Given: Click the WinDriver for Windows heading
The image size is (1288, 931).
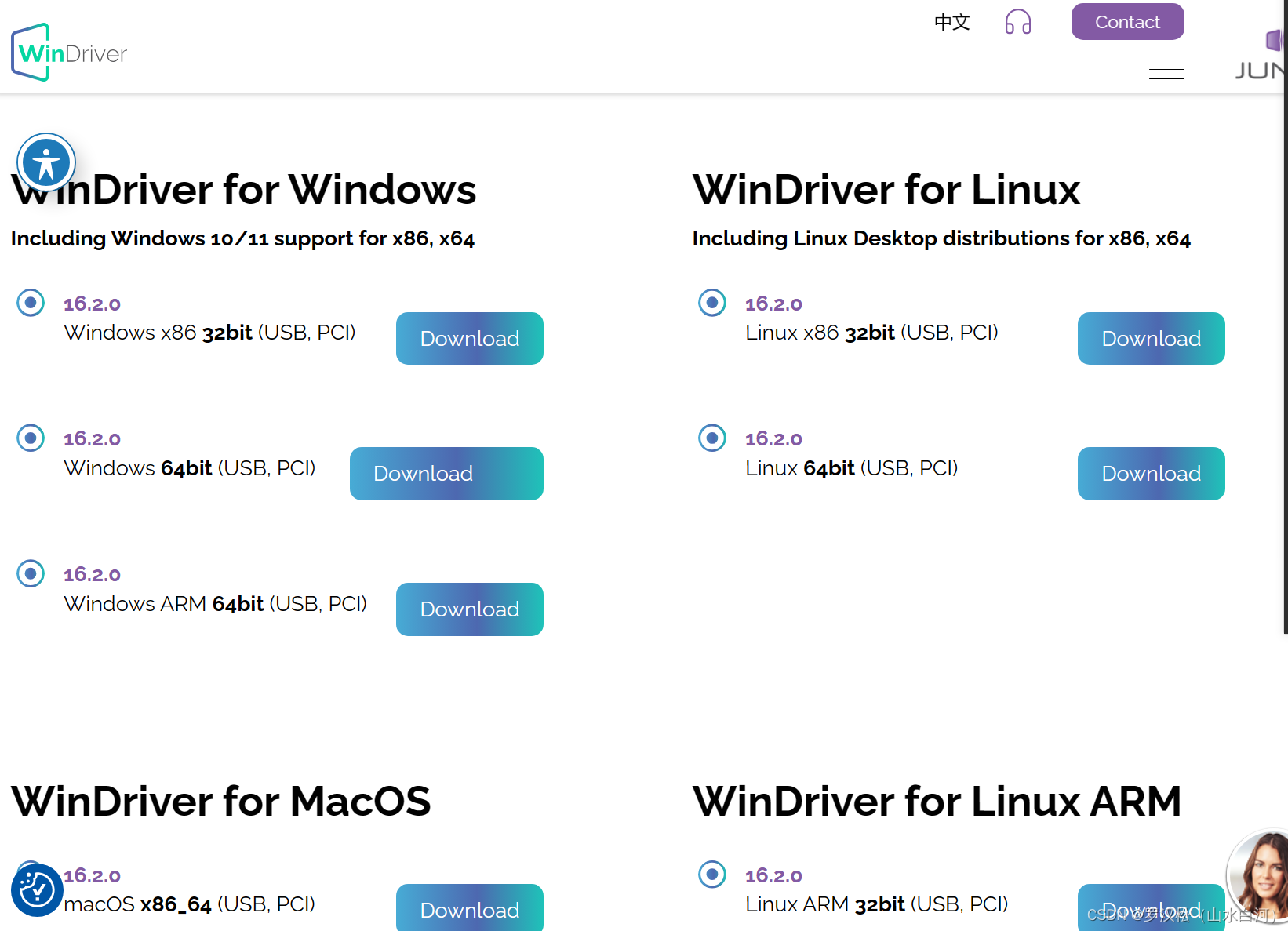Looking at the screenshot, I should [x=244, y=190].
